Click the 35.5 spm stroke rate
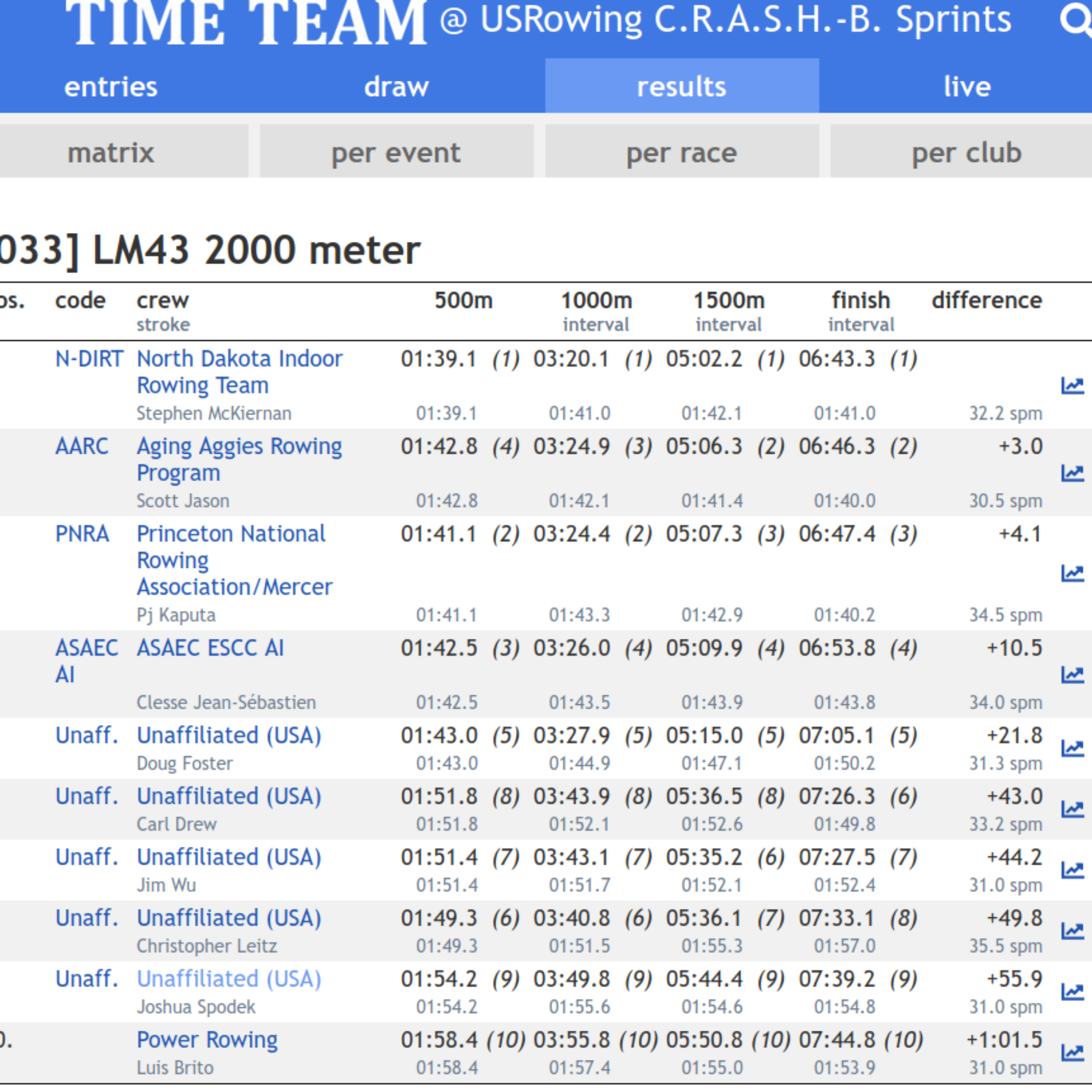This screenshot has height=1092, width=1092. (x=1006, y=946)
